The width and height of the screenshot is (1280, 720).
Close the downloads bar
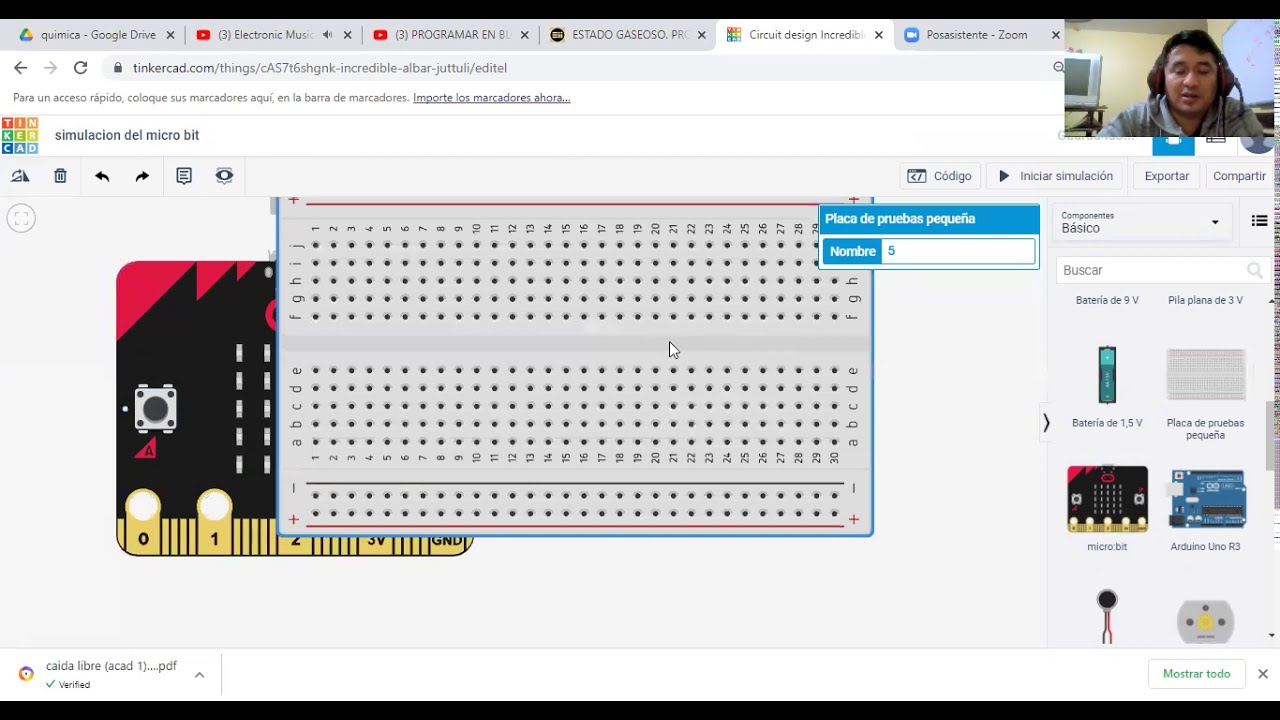(1263, 674)
